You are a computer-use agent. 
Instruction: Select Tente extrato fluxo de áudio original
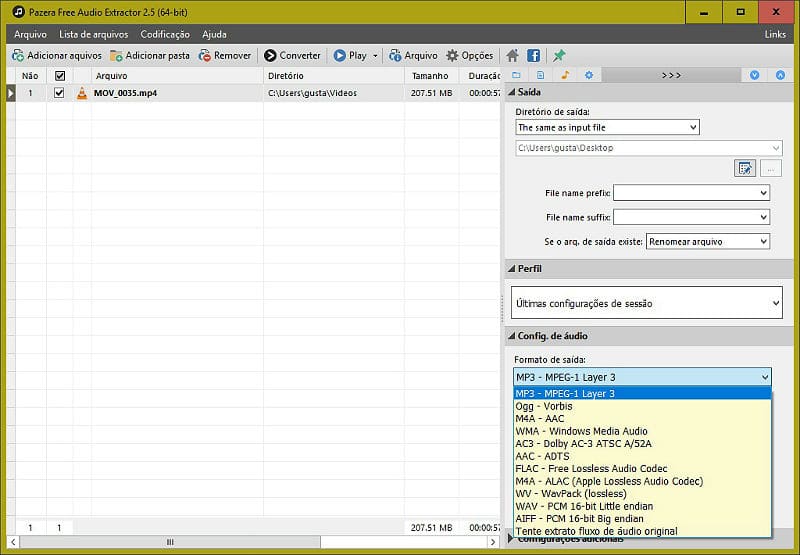point(642,531)
